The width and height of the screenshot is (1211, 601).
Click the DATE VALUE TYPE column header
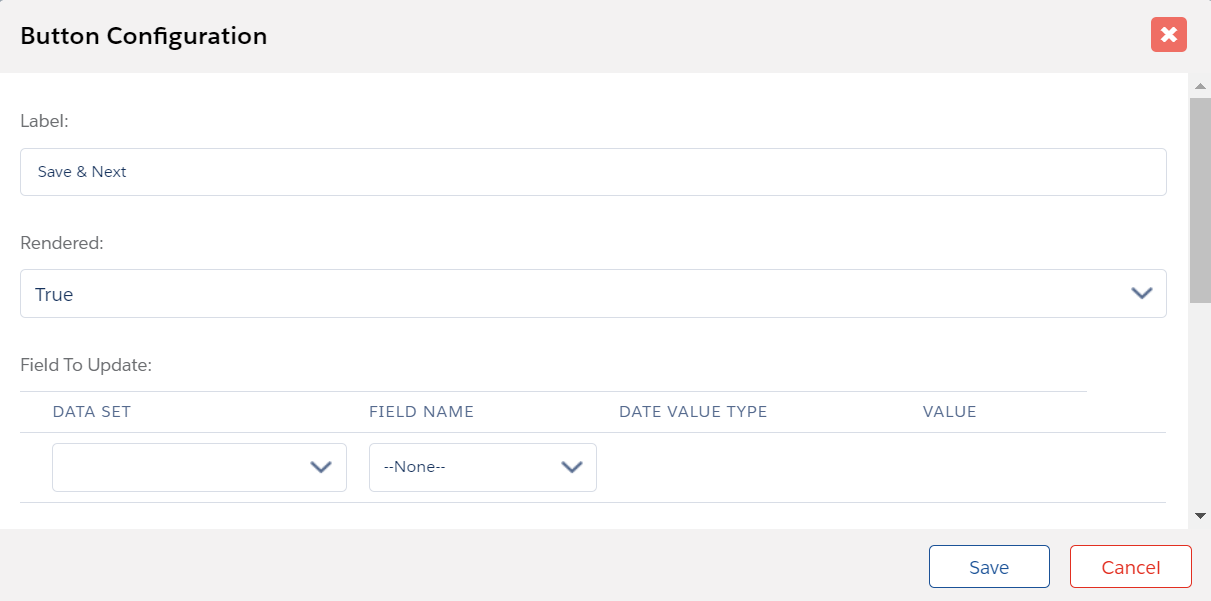[x=693, y=412]
